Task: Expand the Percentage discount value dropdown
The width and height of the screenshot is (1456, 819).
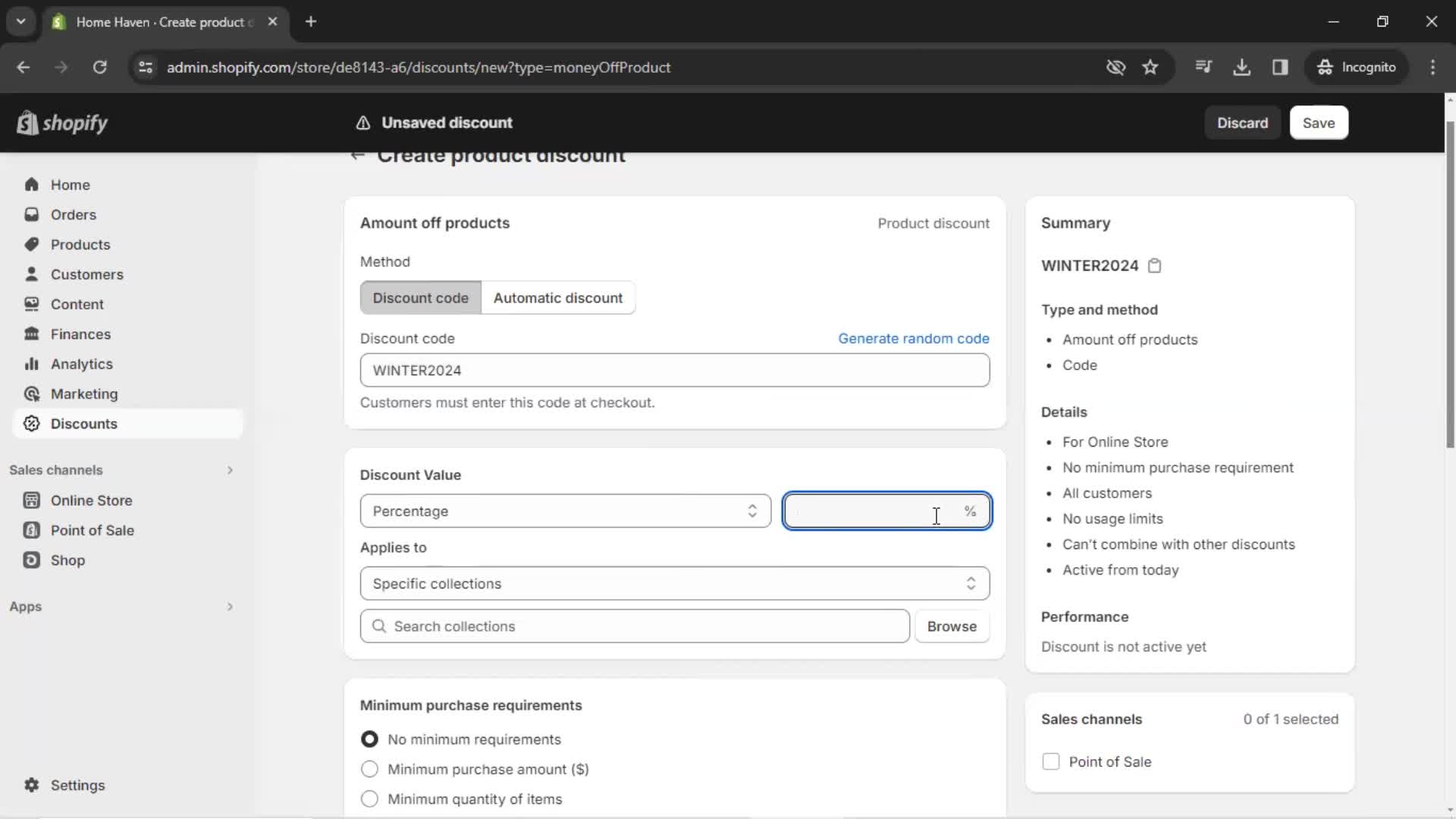Action: pos(565,511)
